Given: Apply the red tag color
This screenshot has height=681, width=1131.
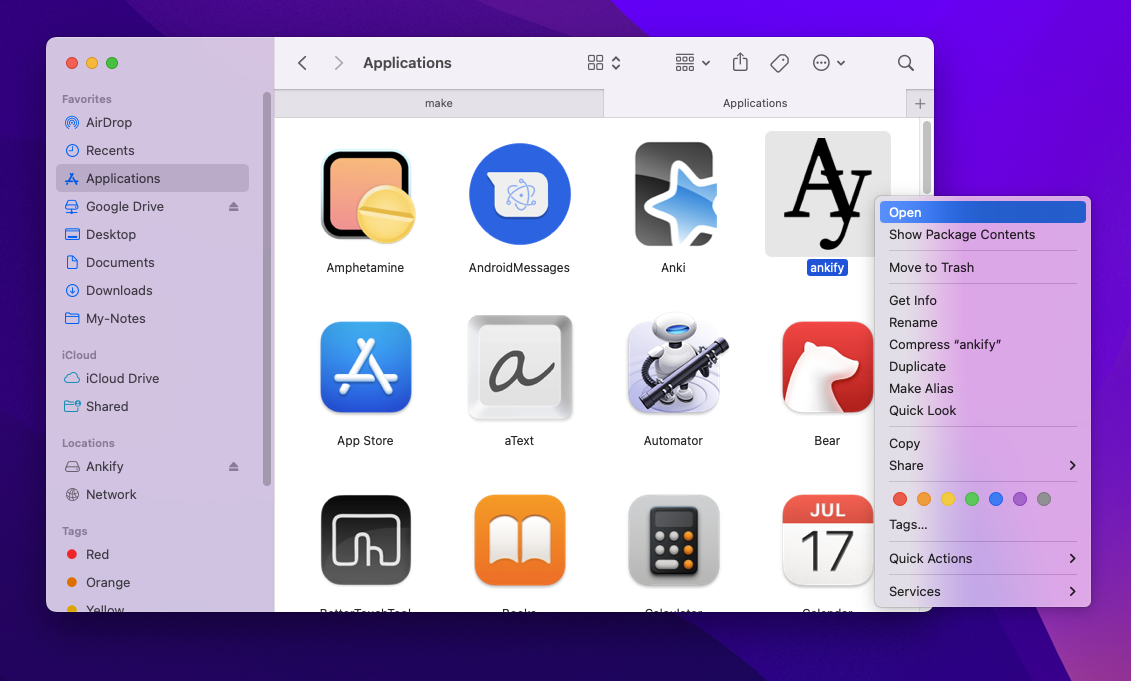Looking at the screenshot, I should point(899,499).
